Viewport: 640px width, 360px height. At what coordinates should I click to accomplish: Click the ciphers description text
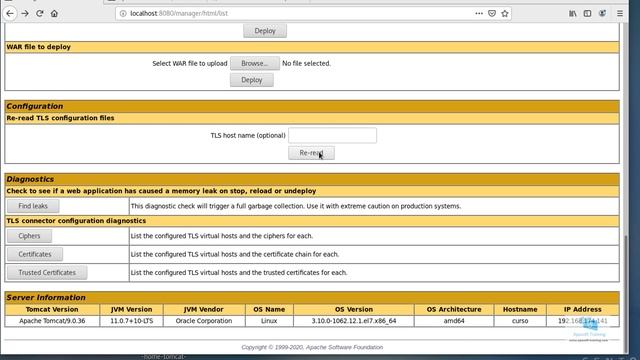click(222, 236)
